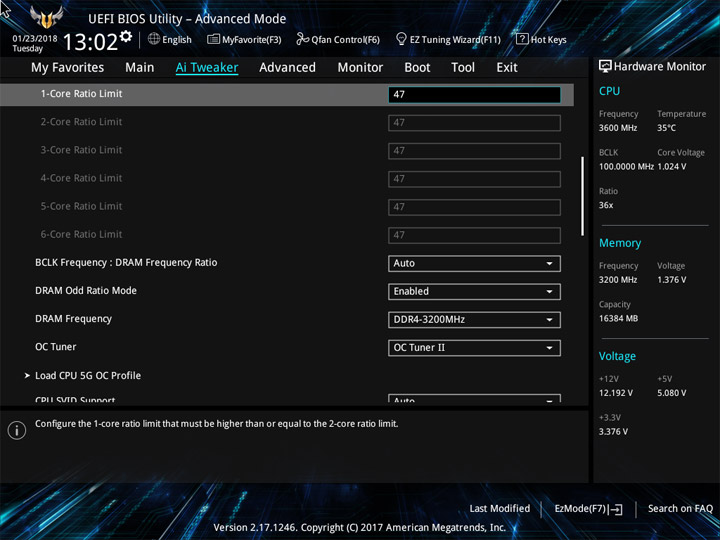Go to the Advanced tab
The height and width of the screenshot is (540, 720).
287,68
